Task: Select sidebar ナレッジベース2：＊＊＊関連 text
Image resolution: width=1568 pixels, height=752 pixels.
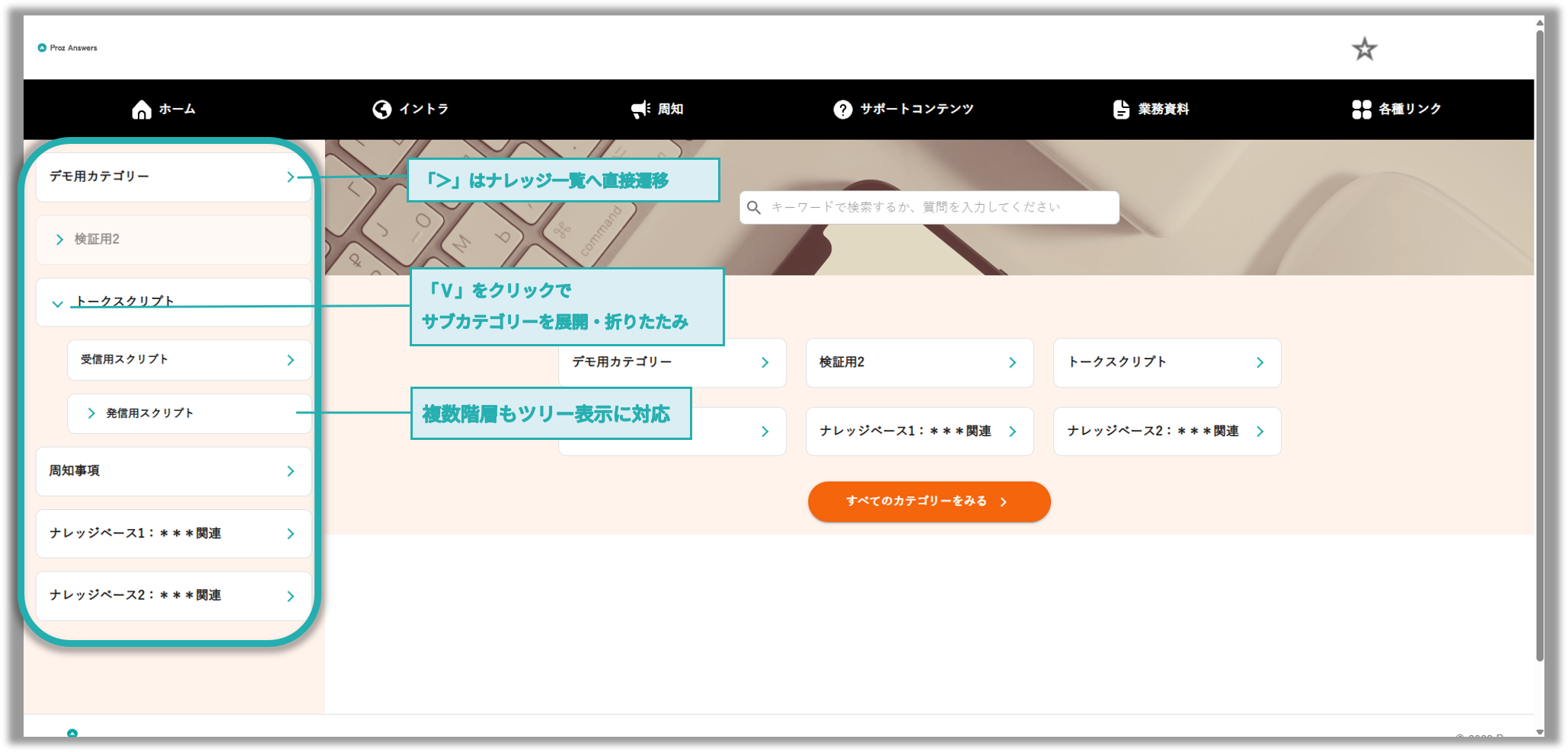Action: coord(136,595)
